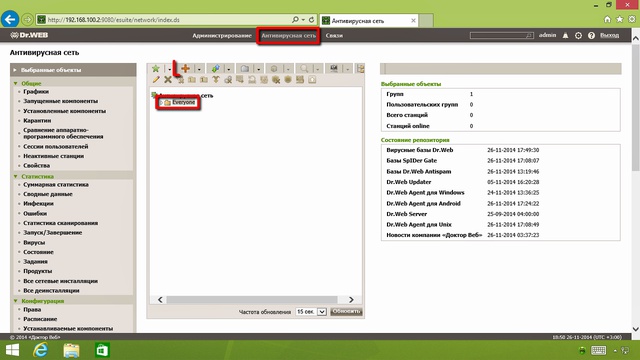The image size is (640, 360).
Task: Click the browser Home icon
Action: click(607, 19)
